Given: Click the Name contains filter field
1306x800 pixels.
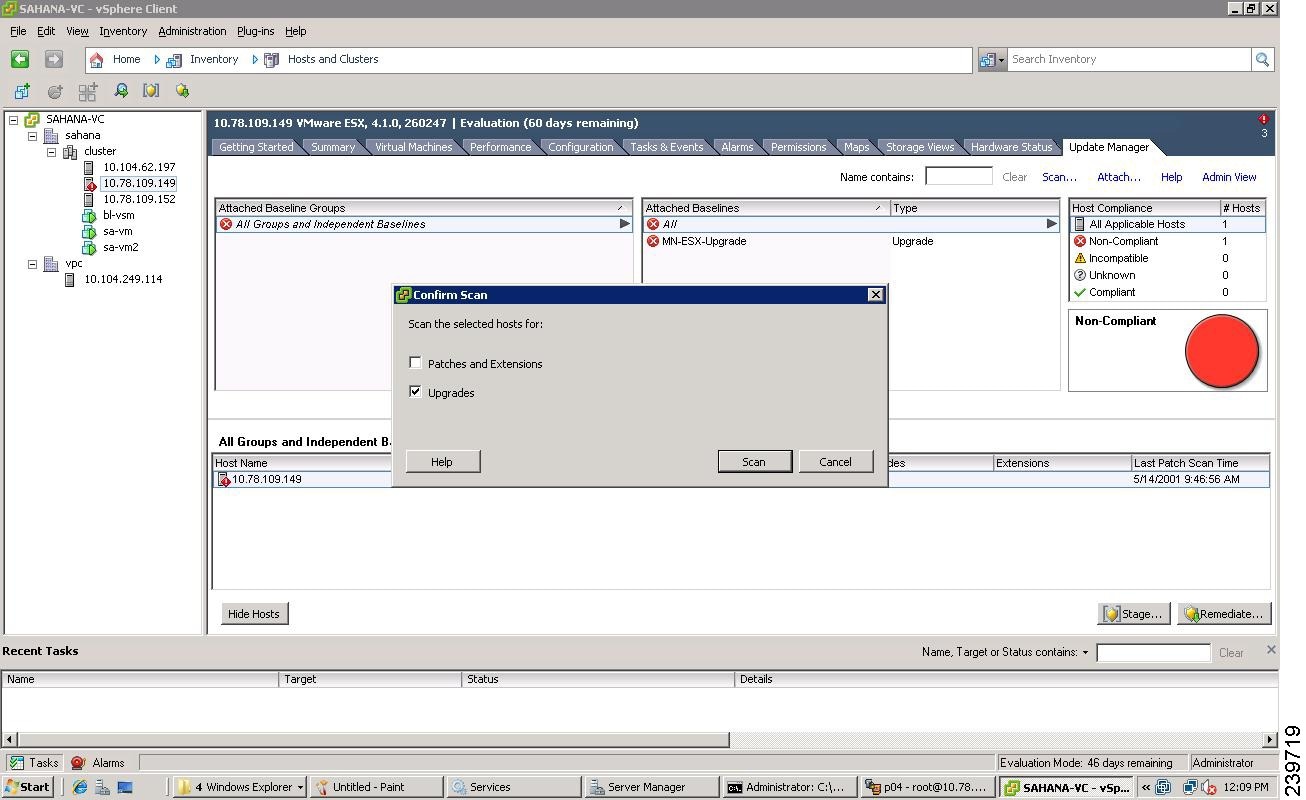Looking at the screenshot, I should pos(958,176).
